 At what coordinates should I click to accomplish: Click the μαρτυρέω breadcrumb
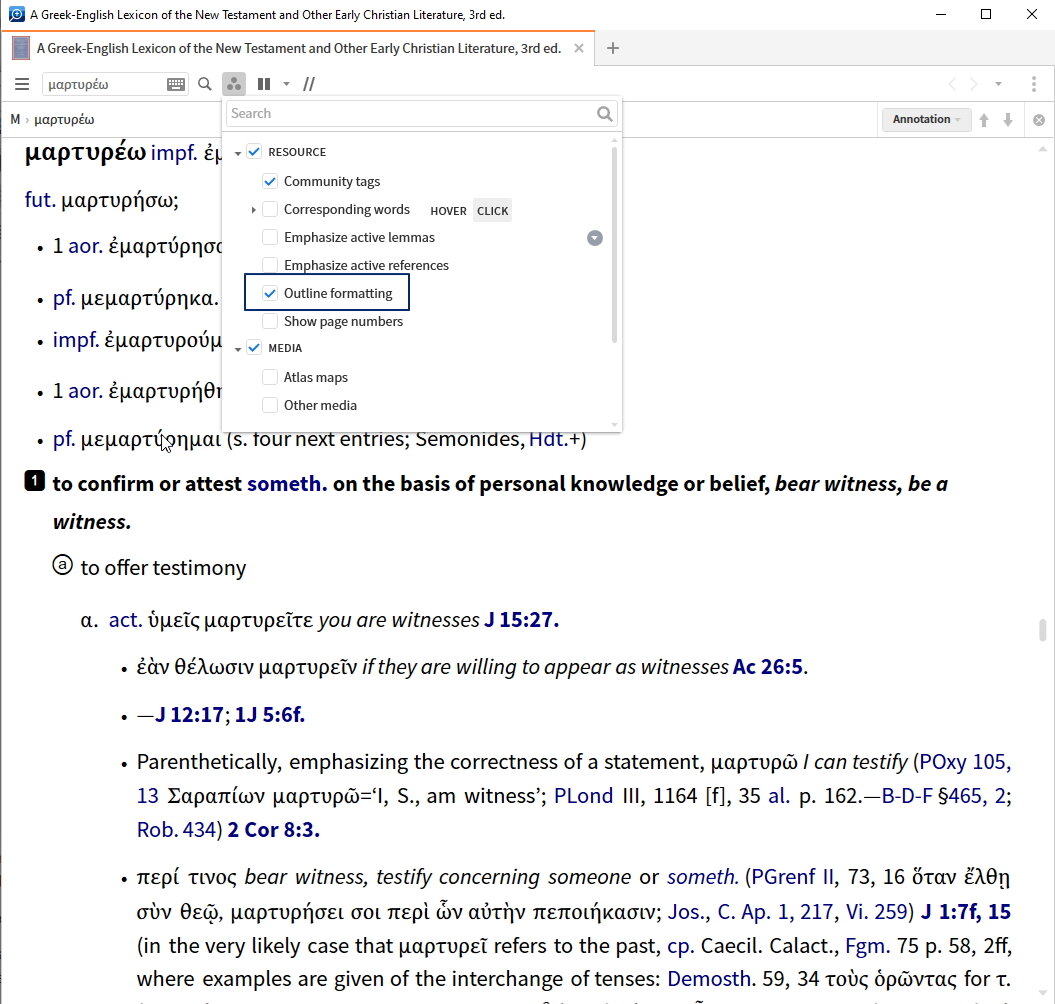coord(64,120)
